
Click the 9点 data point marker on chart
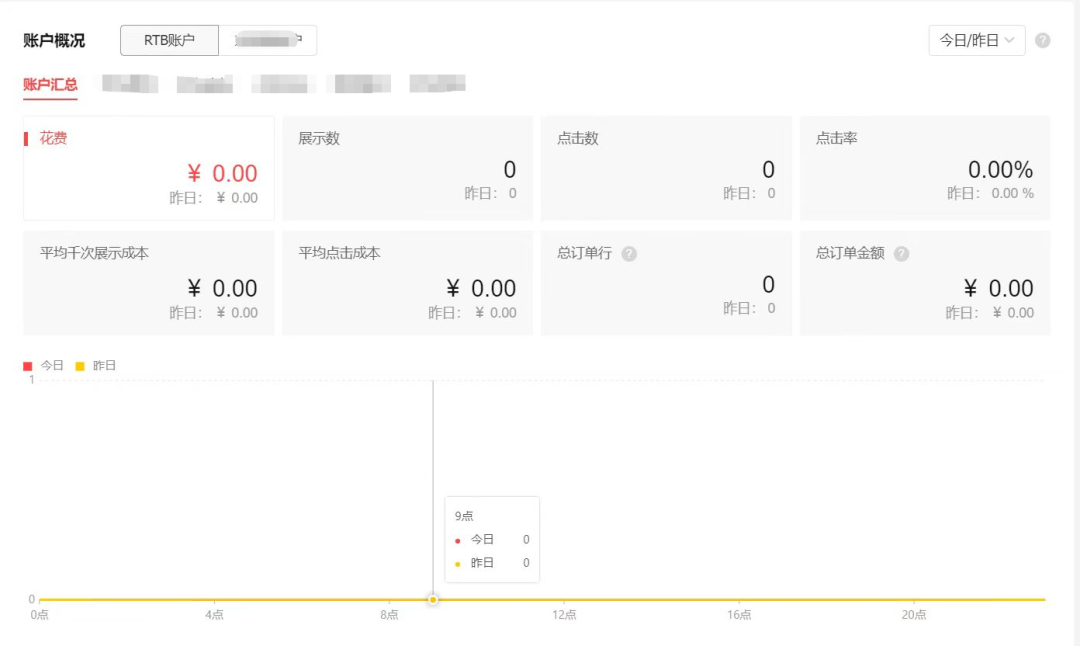[433, 600]
